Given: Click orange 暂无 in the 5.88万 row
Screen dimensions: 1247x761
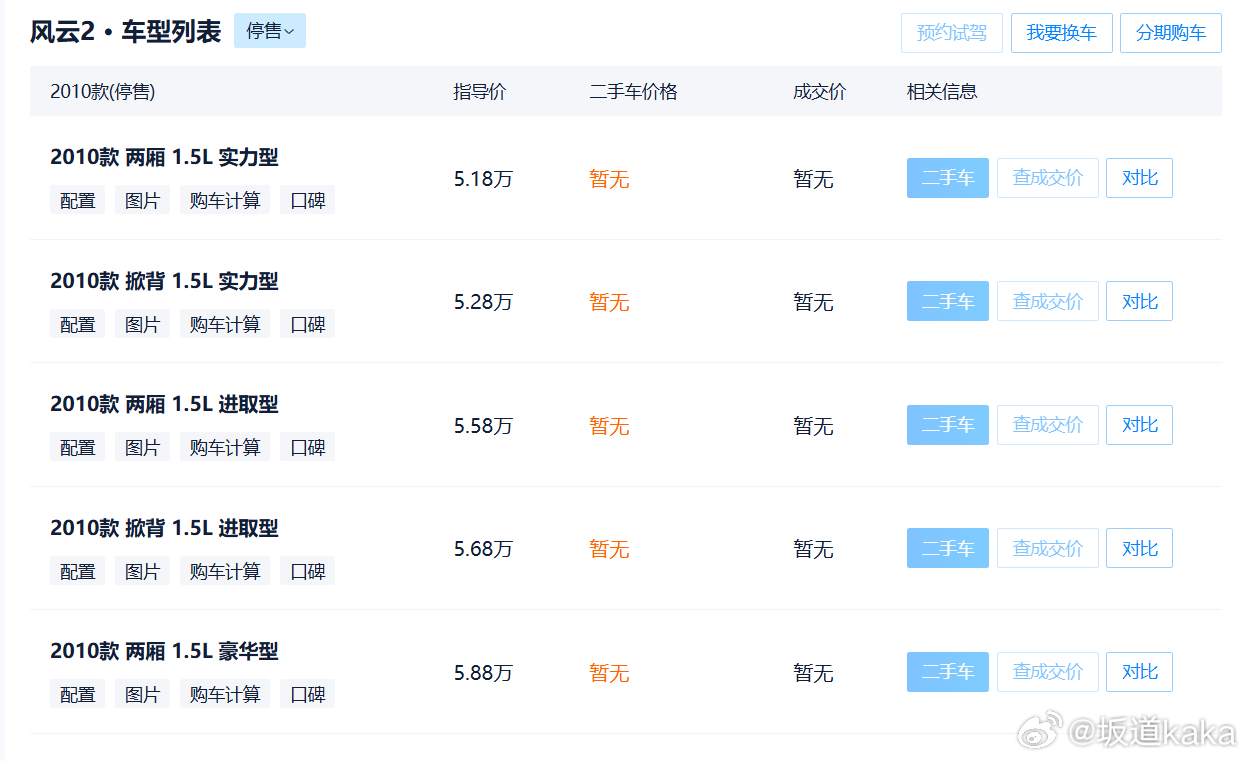Looking at the screenshot, I should (609, 673).
